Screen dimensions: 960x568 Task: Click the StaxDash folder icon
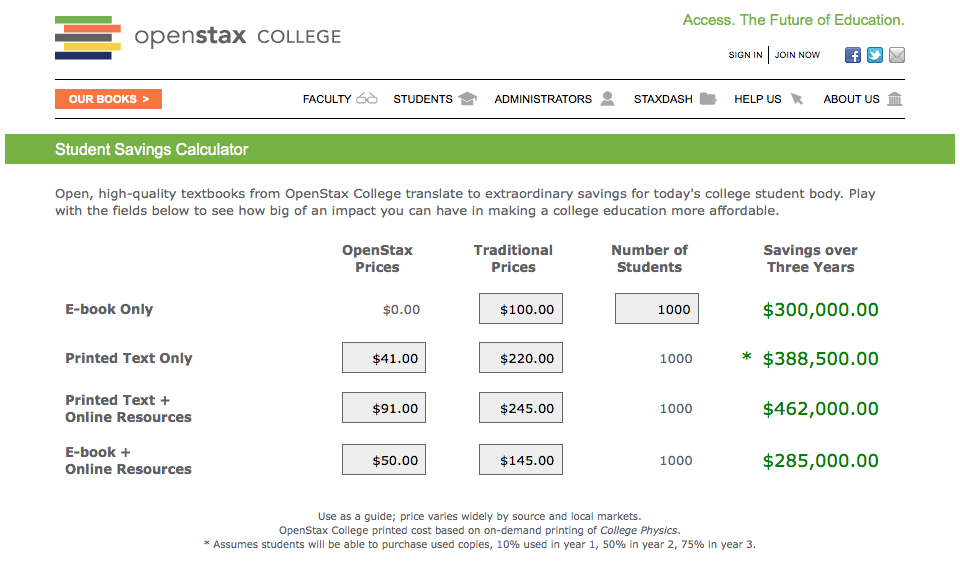pos(708,99)
